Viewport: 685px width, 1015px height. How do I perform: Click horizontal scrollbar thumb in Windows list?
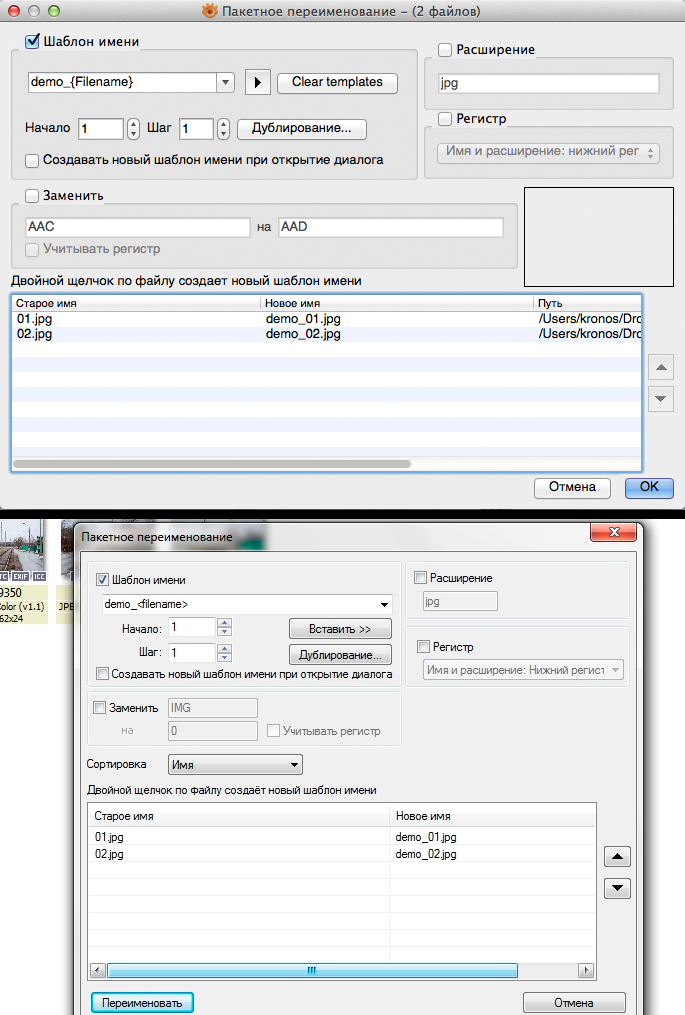pos(312,970)
